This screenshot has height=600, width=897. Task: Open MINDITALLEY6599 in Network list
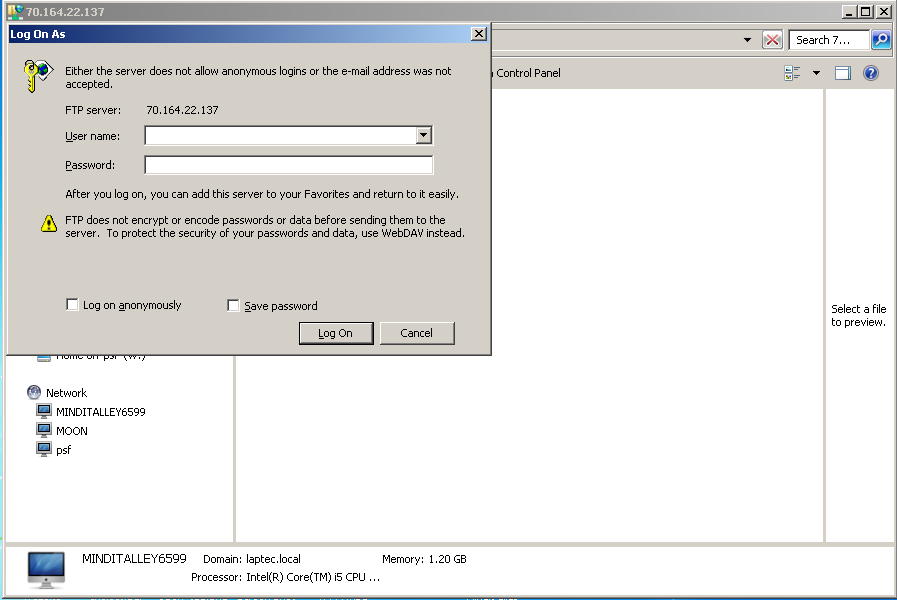(x=100, y=412)
